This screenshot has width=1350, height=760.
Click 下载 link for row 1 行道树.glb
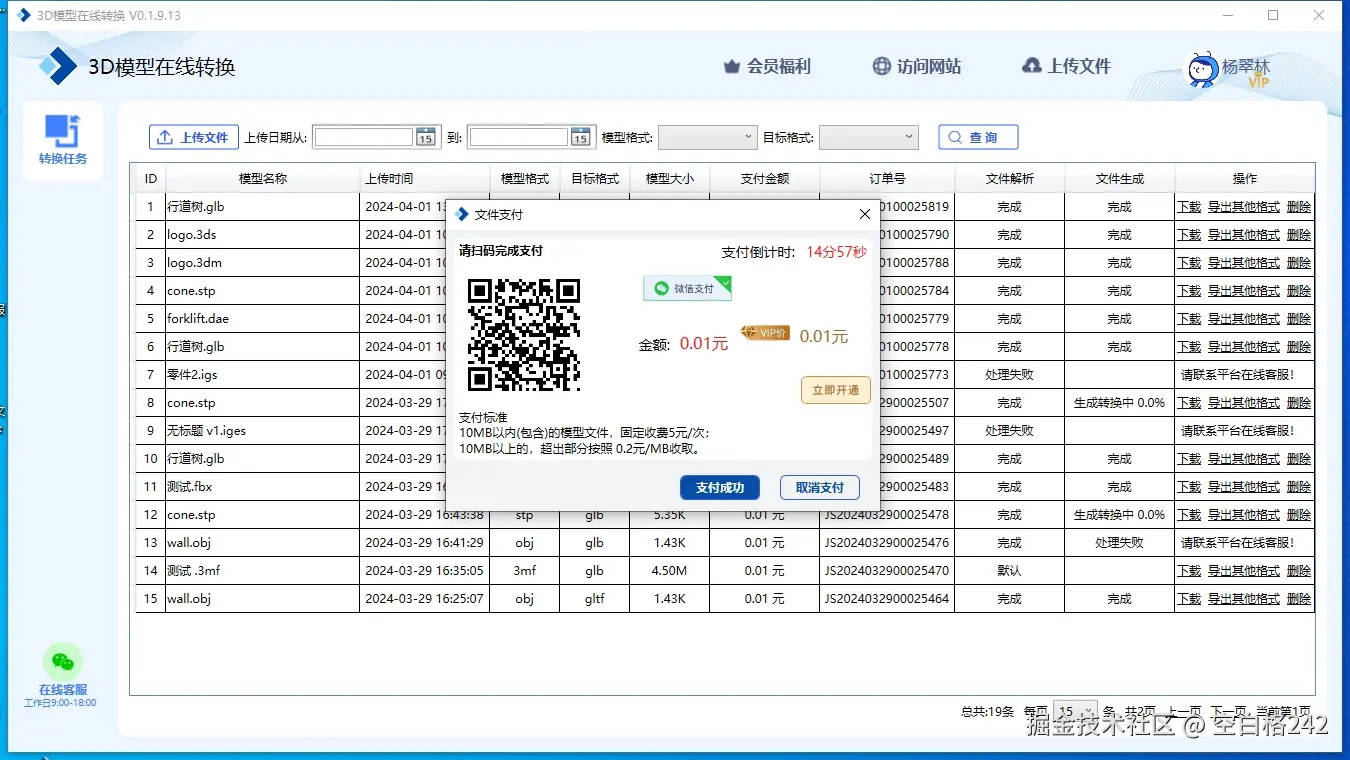[x=1189, y=207]
